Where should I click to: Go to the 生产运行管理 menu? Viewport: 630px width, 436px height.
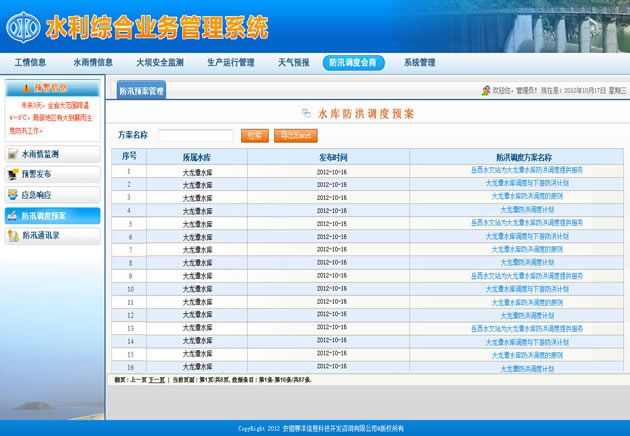click(230, 62)
